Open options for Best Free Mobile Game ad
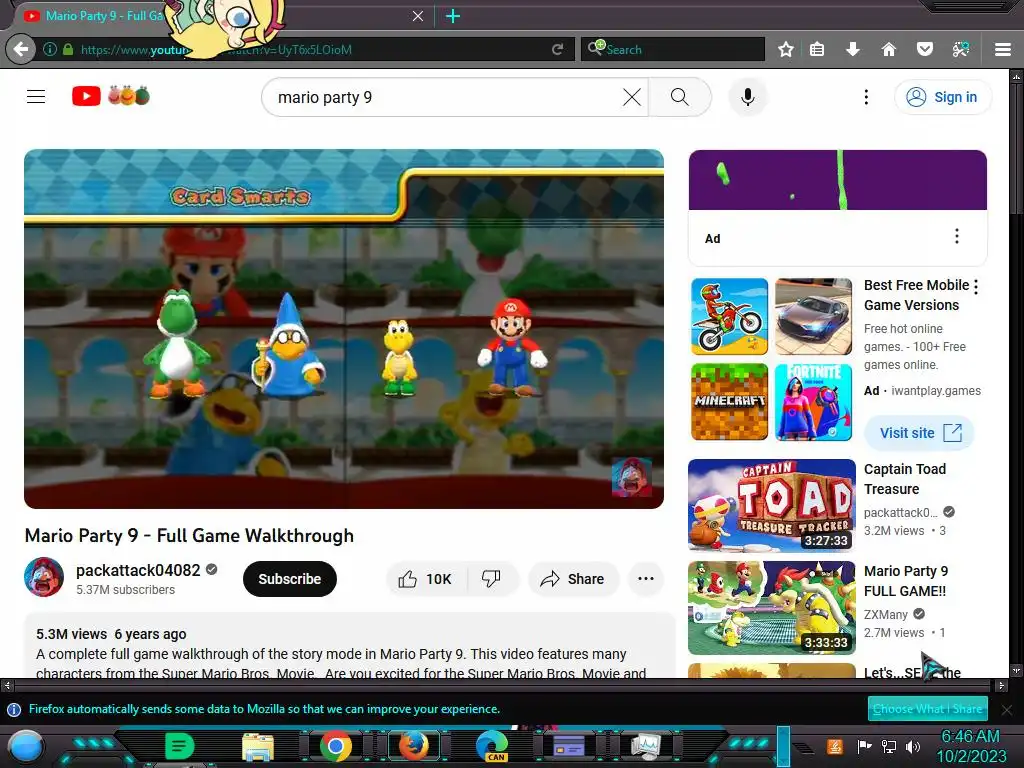 click(976, 286)
